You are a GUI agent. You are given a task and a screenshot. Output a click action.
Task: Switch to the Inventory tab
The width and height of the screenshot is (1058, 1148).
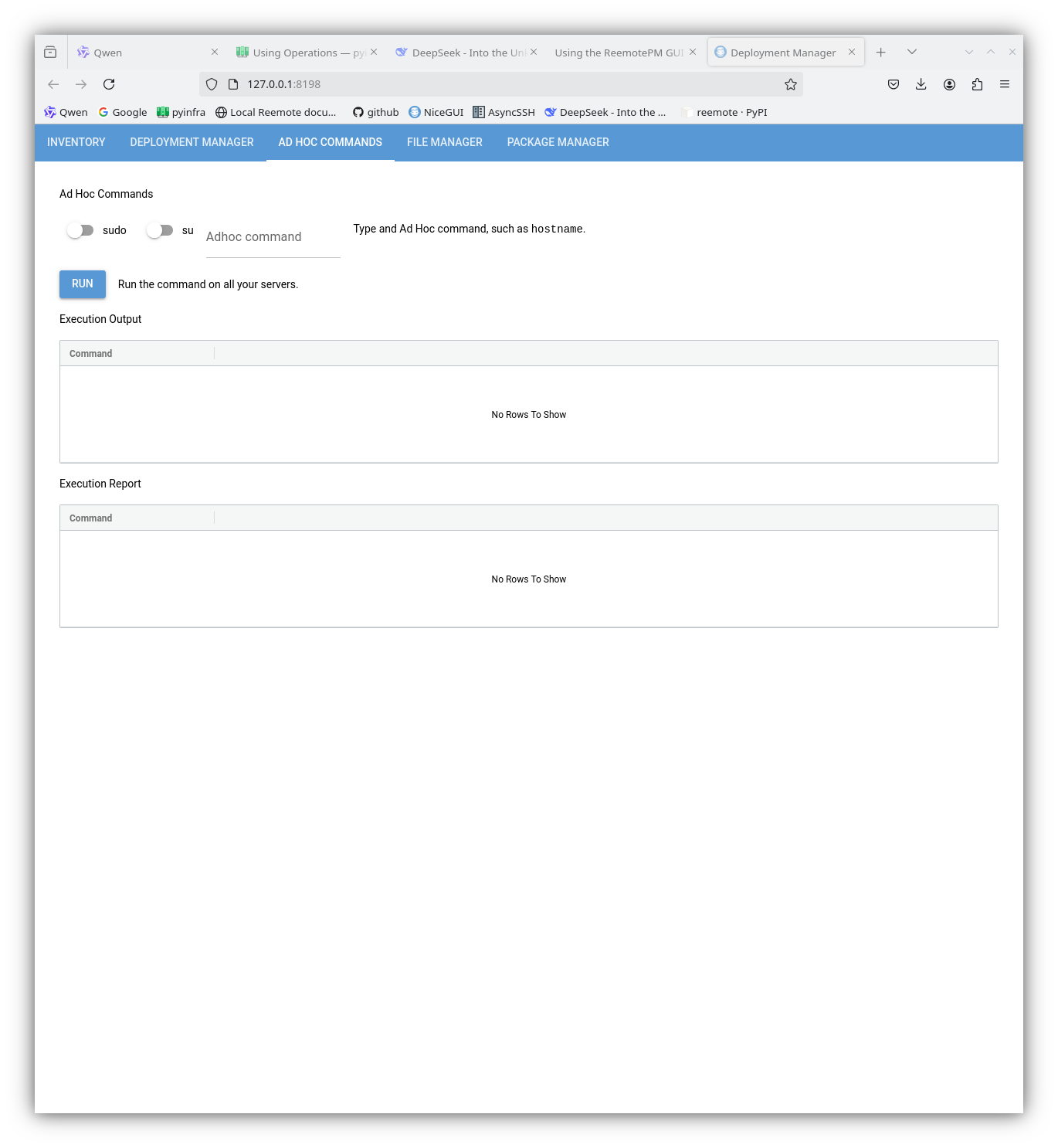tap(76, 142)
